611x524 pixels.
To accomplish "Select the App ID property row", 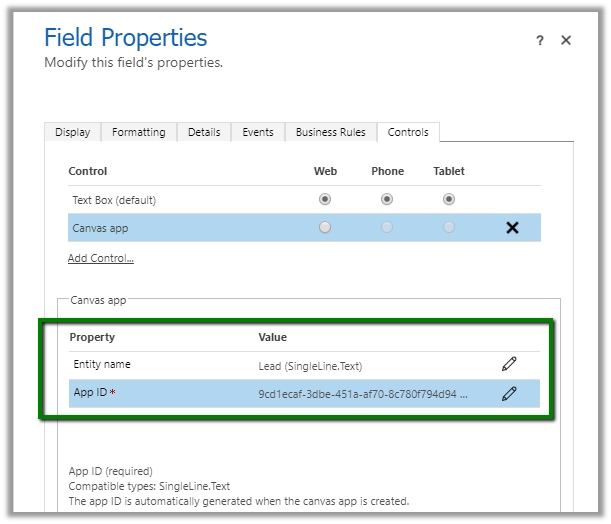I will click(x=160, y=394).
